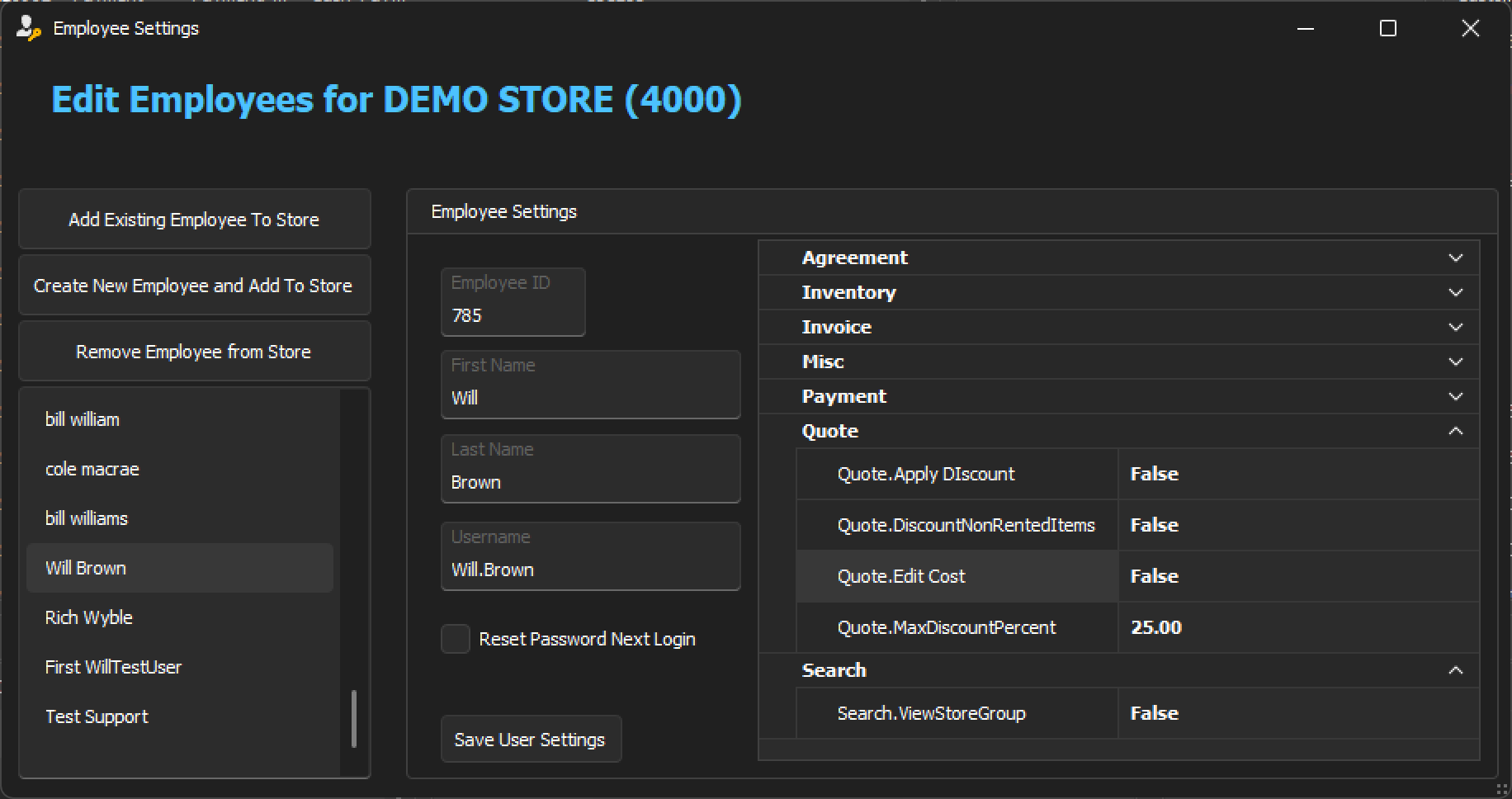
Task: Collapse the Quote settings section
Action: (x=1455, y=432)
